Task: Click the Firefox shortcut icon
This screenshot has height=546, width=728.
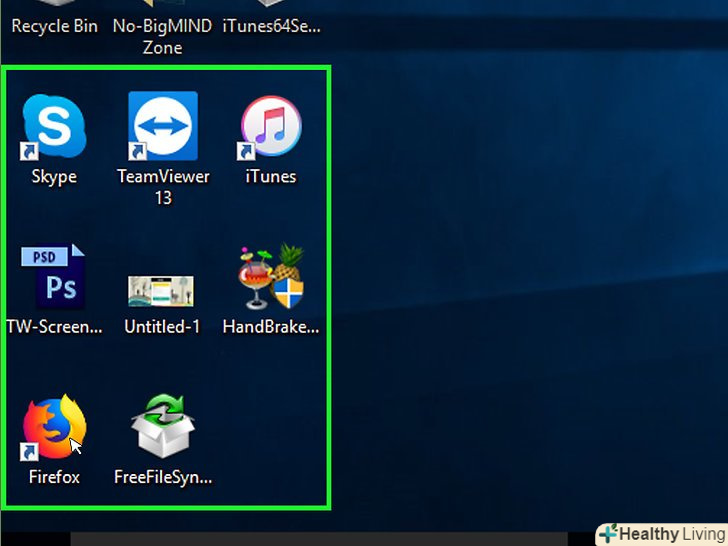Action: [x=54, y=427]
